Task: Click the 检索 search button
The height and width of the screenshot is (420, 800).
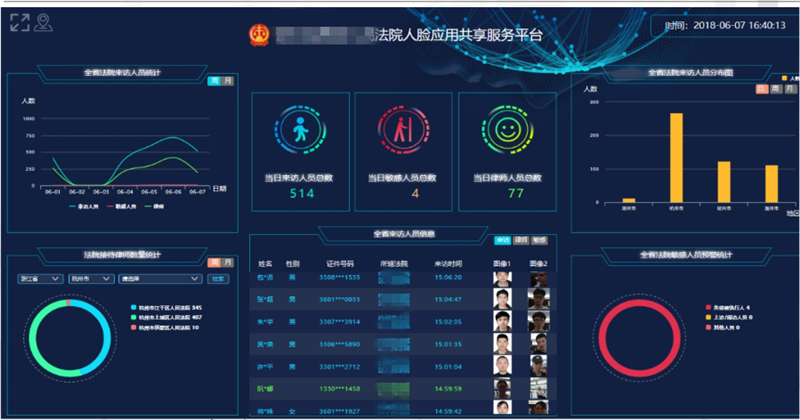Action: 219,279
